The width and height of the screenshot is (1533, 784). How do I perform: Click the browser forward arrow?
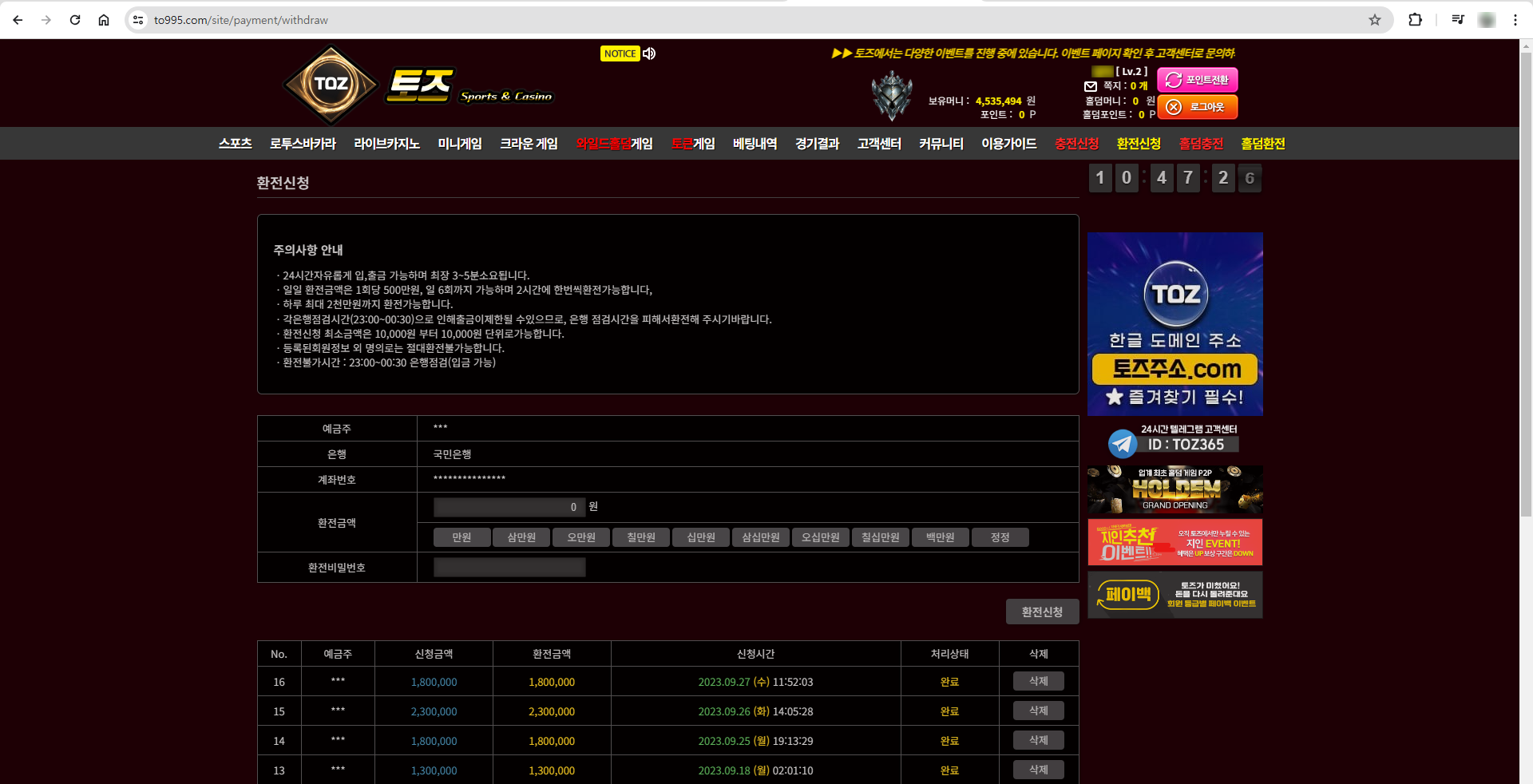[x=46, y=20]
